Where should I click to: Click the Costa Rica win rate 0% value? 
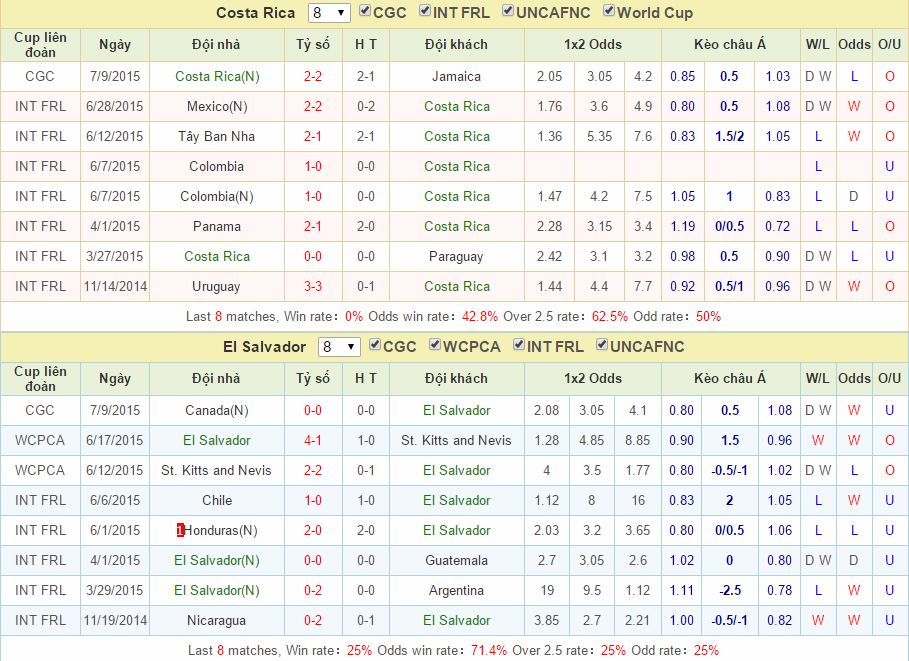click(x=354, y=317)
